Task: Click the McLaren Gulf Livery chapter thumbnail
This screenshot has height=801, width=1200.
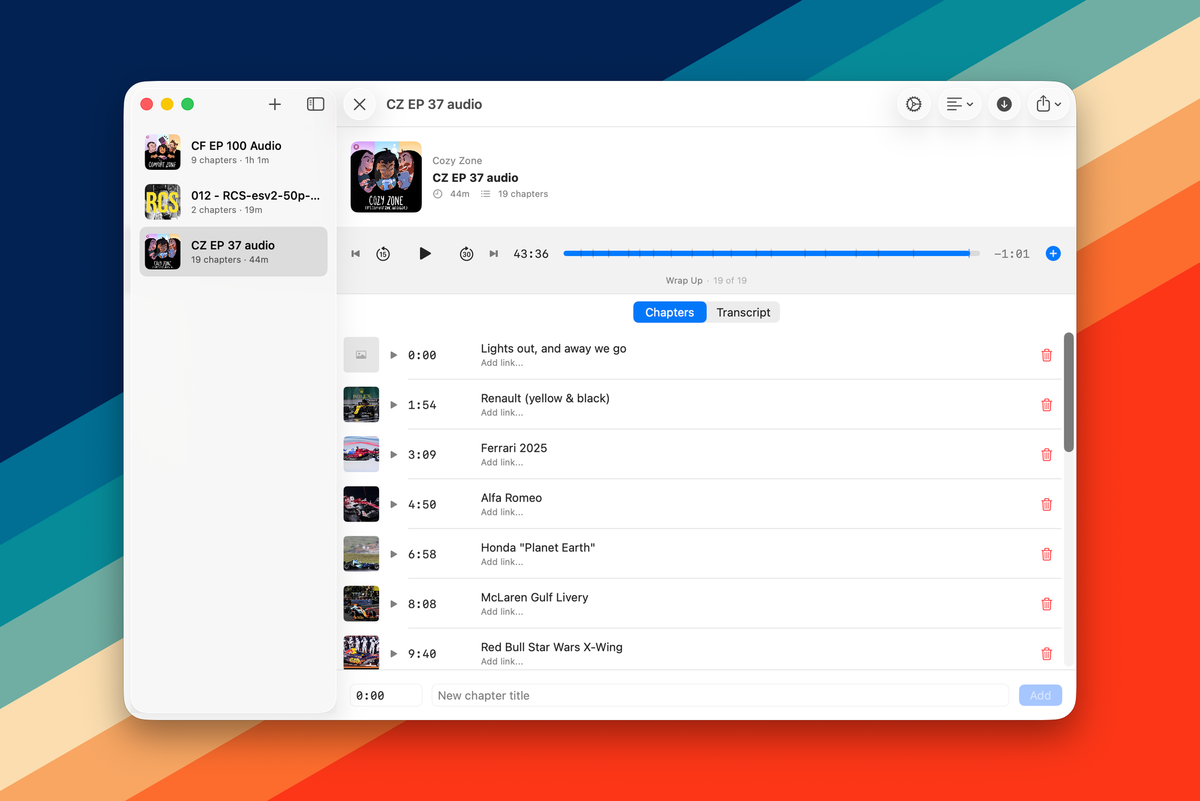Action: click(x=361, y=604)
